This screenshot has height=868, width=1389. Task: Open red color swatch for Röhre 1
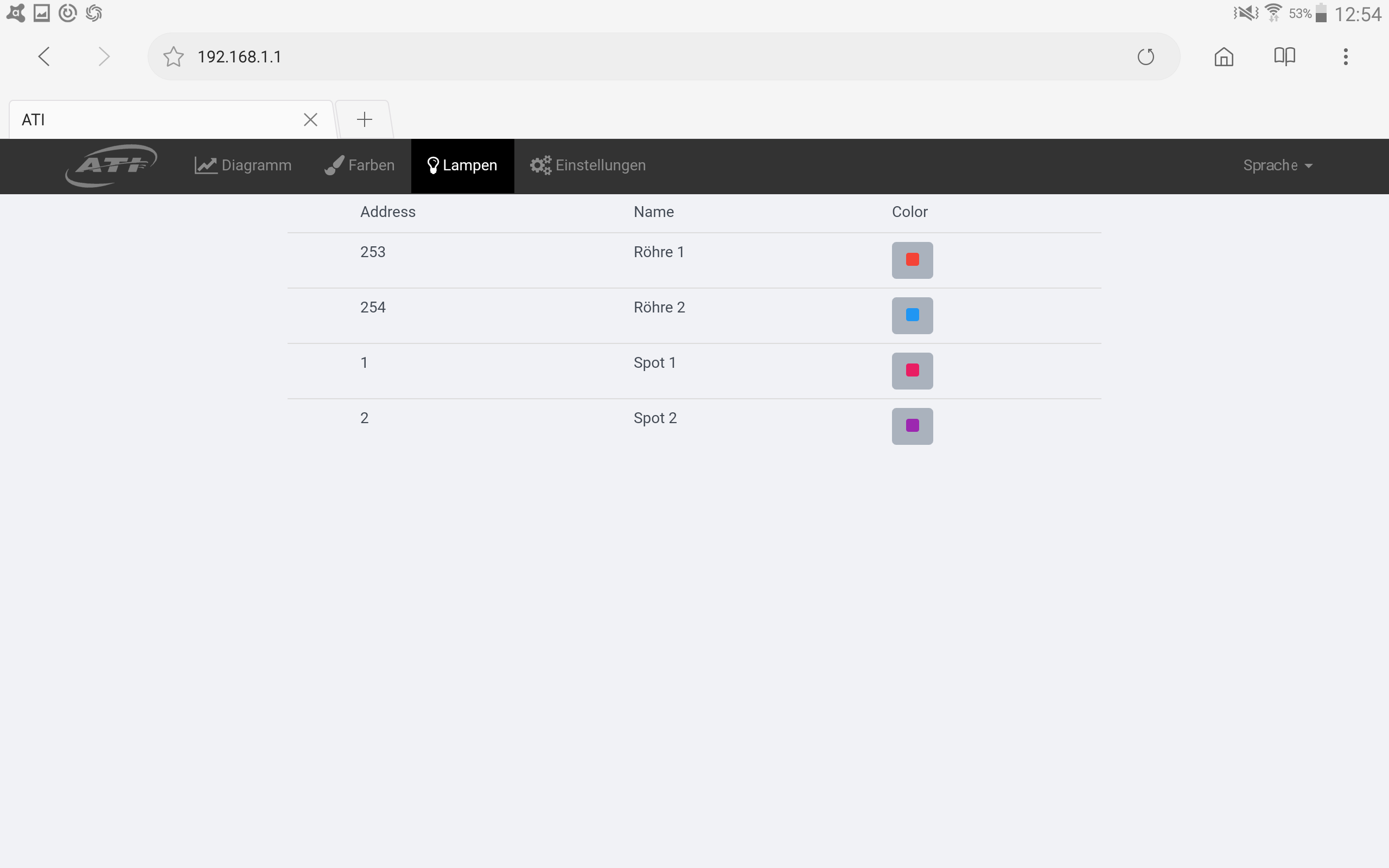[x=912, y=260]
